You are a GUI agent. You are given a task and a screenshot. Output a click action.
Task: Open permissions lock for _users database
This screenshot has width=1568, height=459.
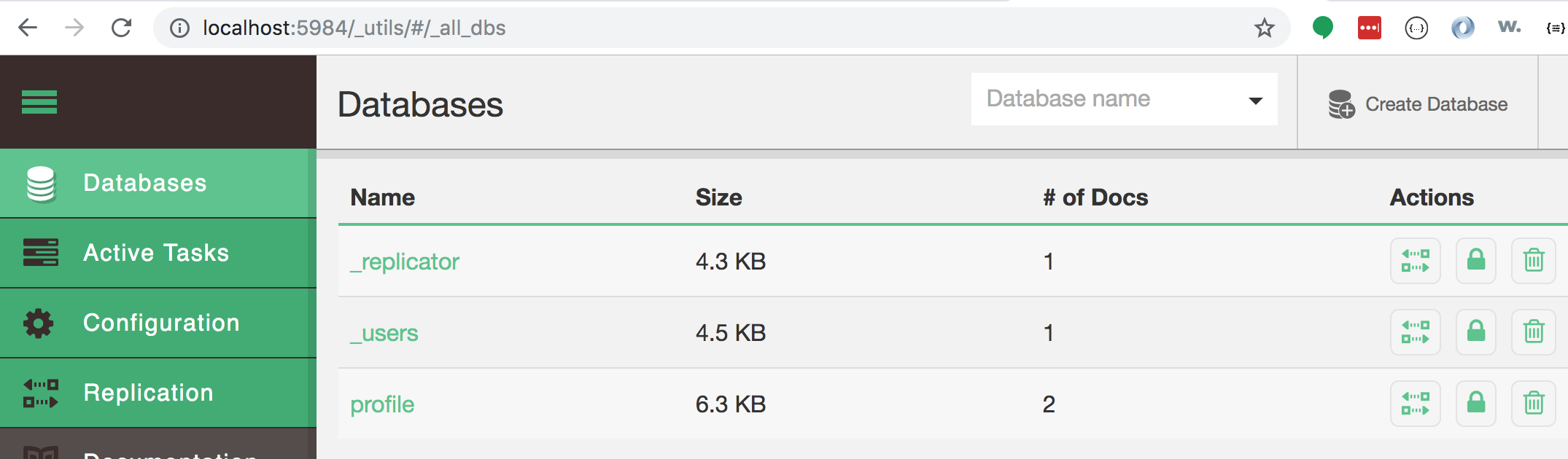point(1476,332)
